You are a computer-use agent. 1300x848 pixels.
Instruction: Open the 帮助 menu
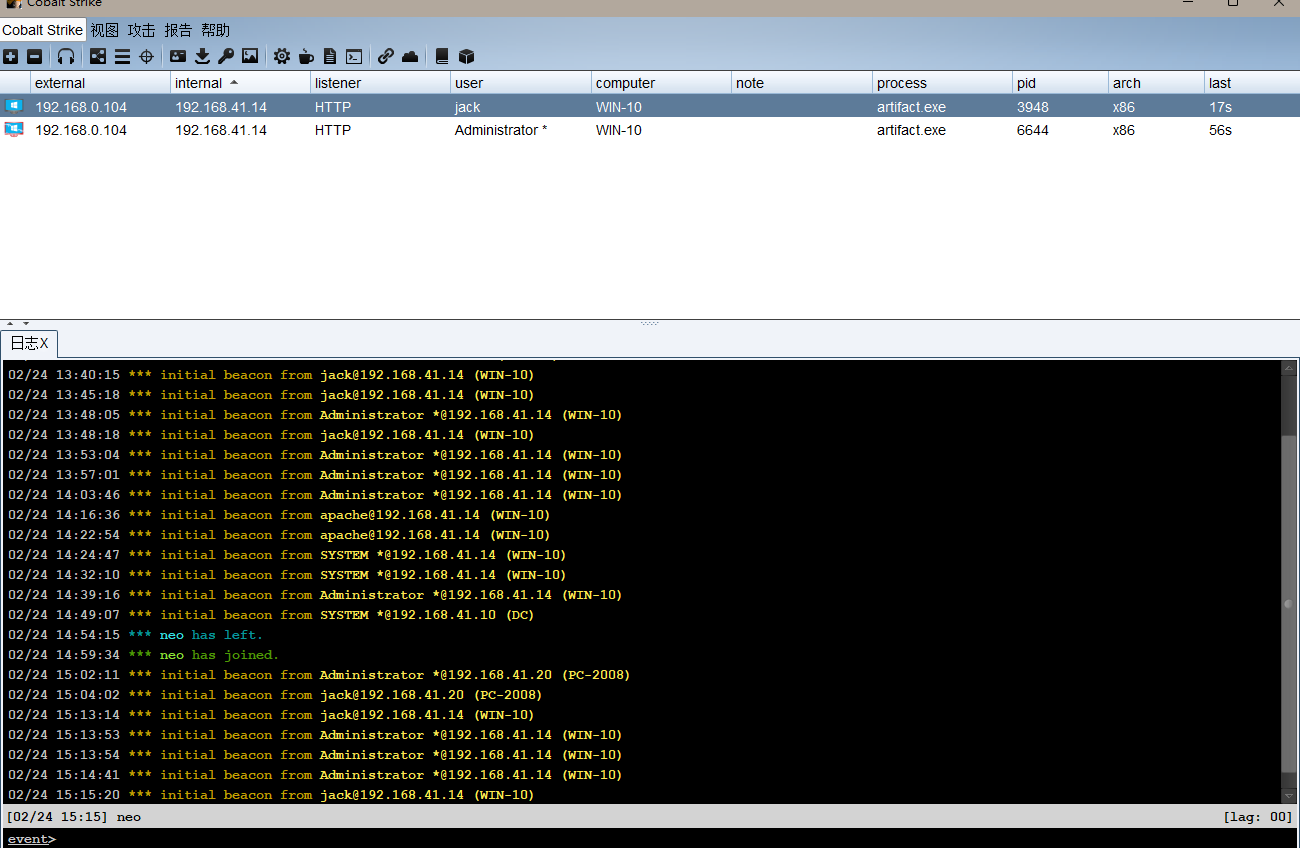click(x=215, y=30)
